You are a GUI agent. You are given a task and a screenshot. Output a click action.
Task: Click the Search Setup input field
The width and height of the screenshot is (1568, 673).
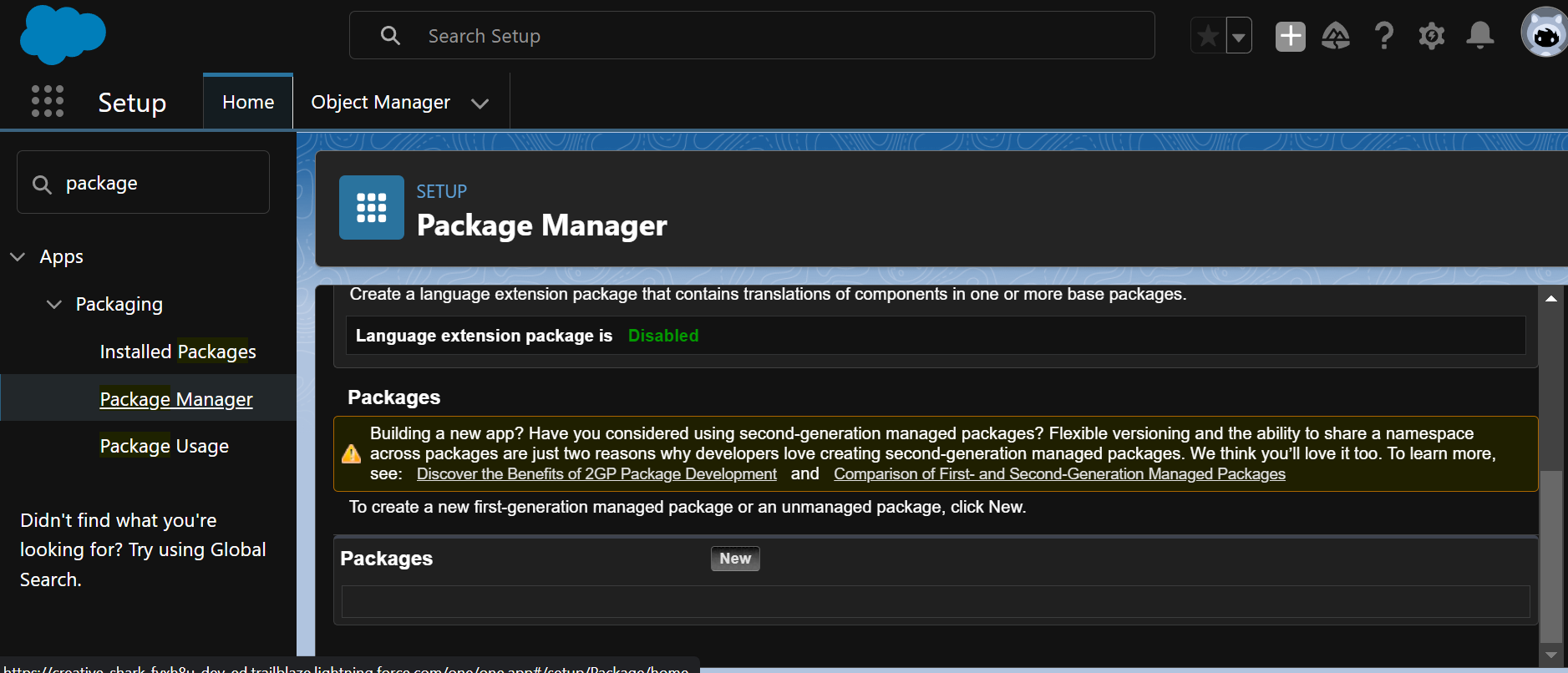[752, 36]
